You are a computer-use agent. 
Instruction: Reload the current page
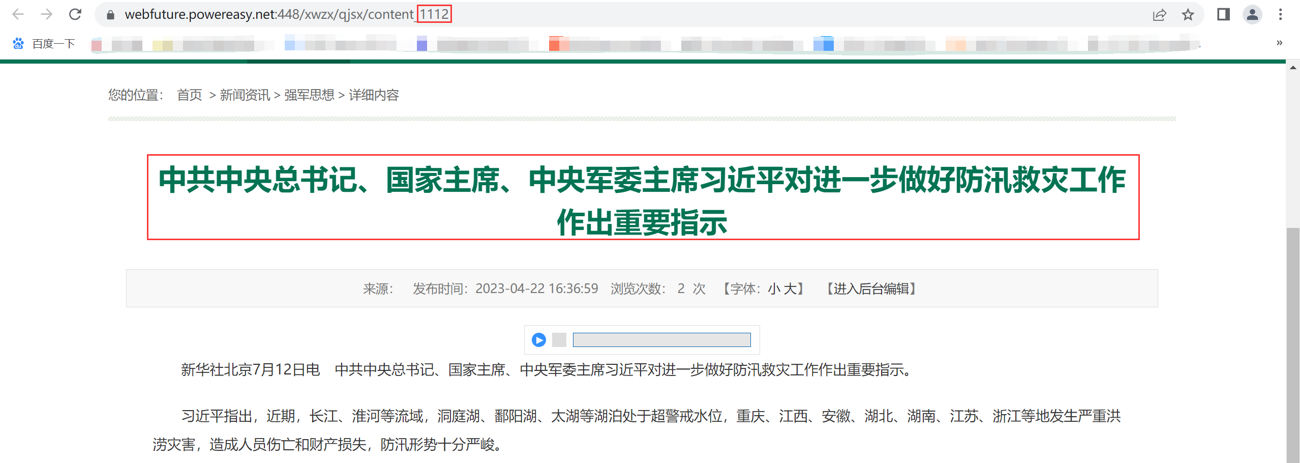coord(75,15)
